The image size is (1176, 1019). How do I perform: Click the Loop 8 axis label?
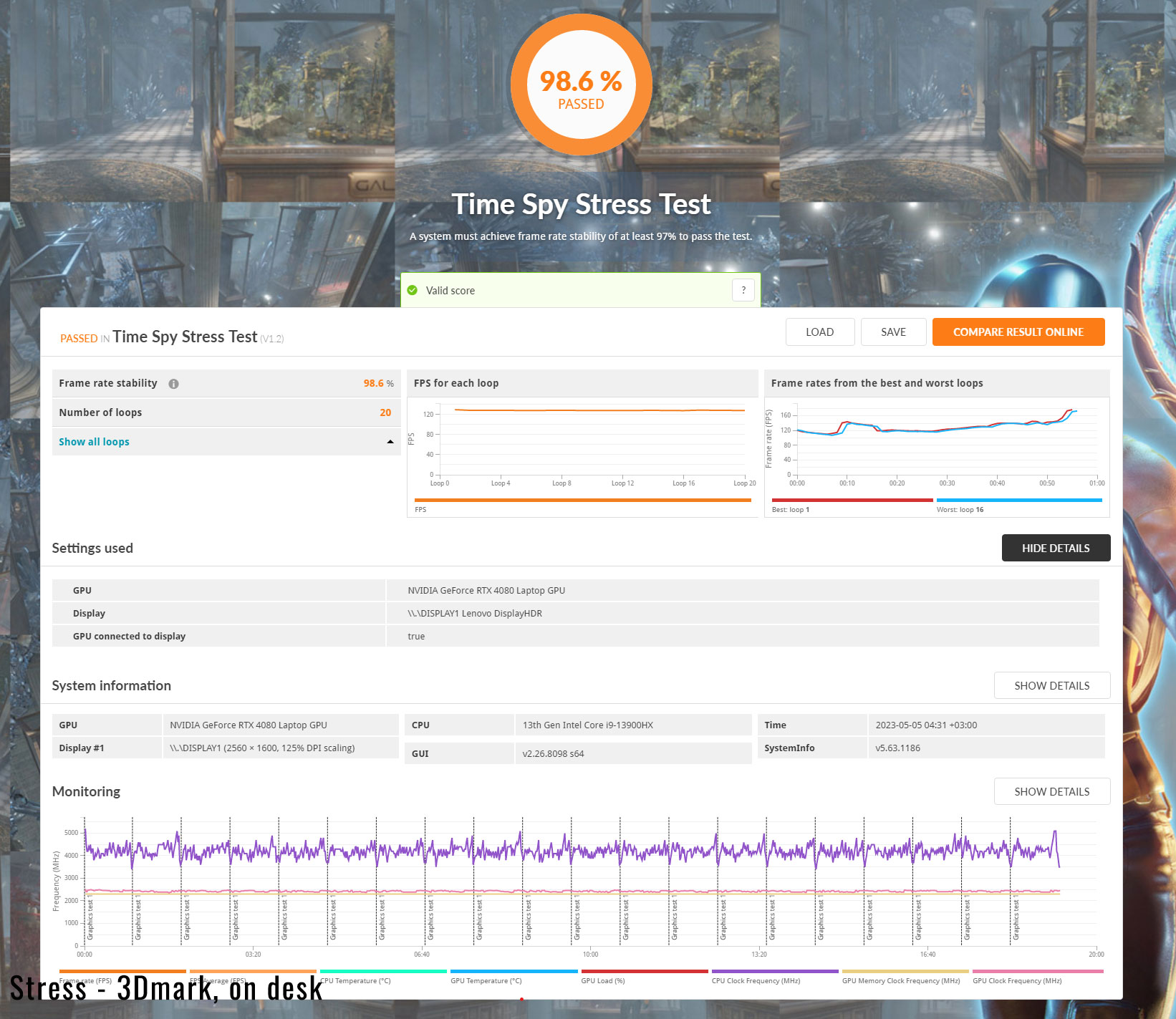[x=562, y=483]
